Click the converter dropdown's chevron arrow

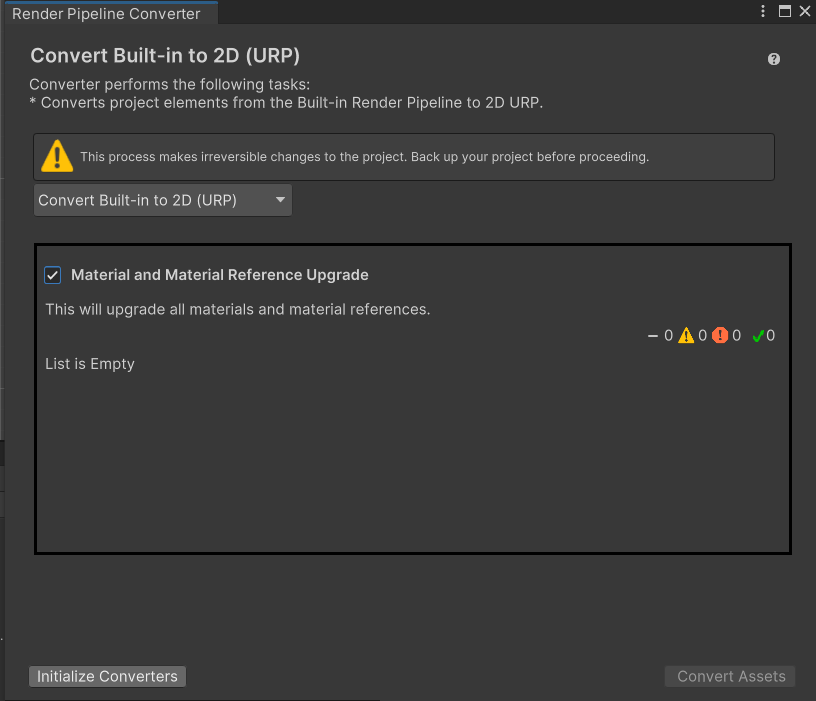tap(280, 199)
